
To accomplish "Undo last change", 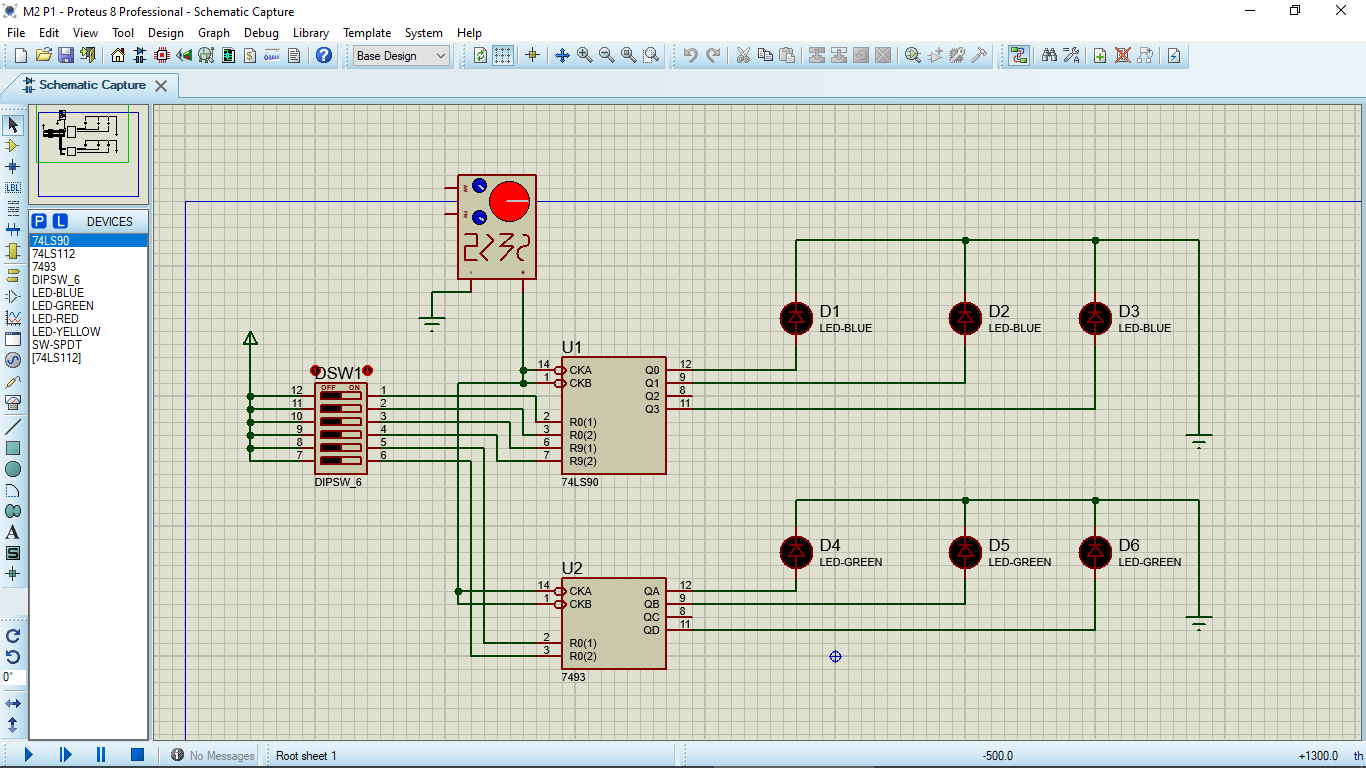I will pos(690,56).
